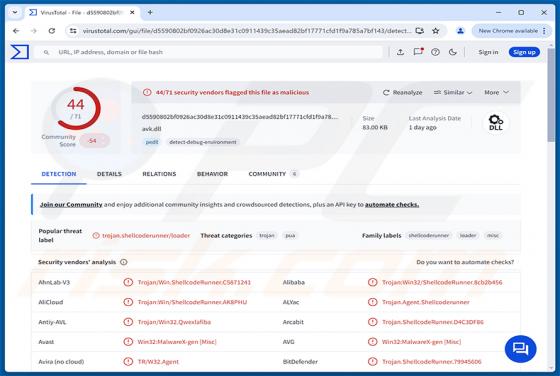Viewport: 560px width, 376px height.
Task: Click the Trojan/Win32.Qwexlafiba detection text
Action: 174,322
